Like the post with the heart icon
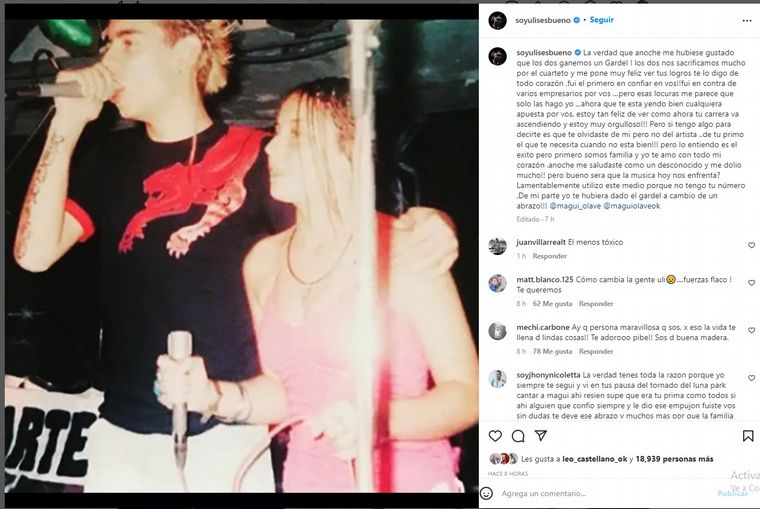760x509 pixels. pyautogui.click(x=495, y=436)
